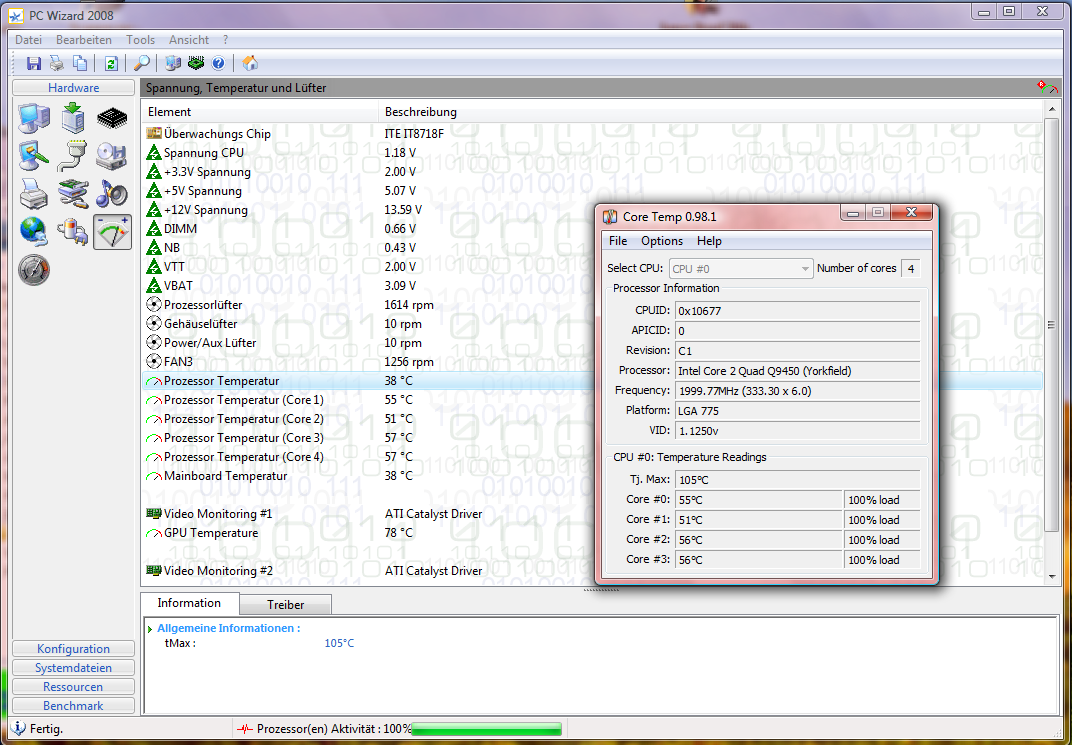Click the CPUID value field 0x10677
Screen dimensions: 1072x745
[x=797, y=310]
